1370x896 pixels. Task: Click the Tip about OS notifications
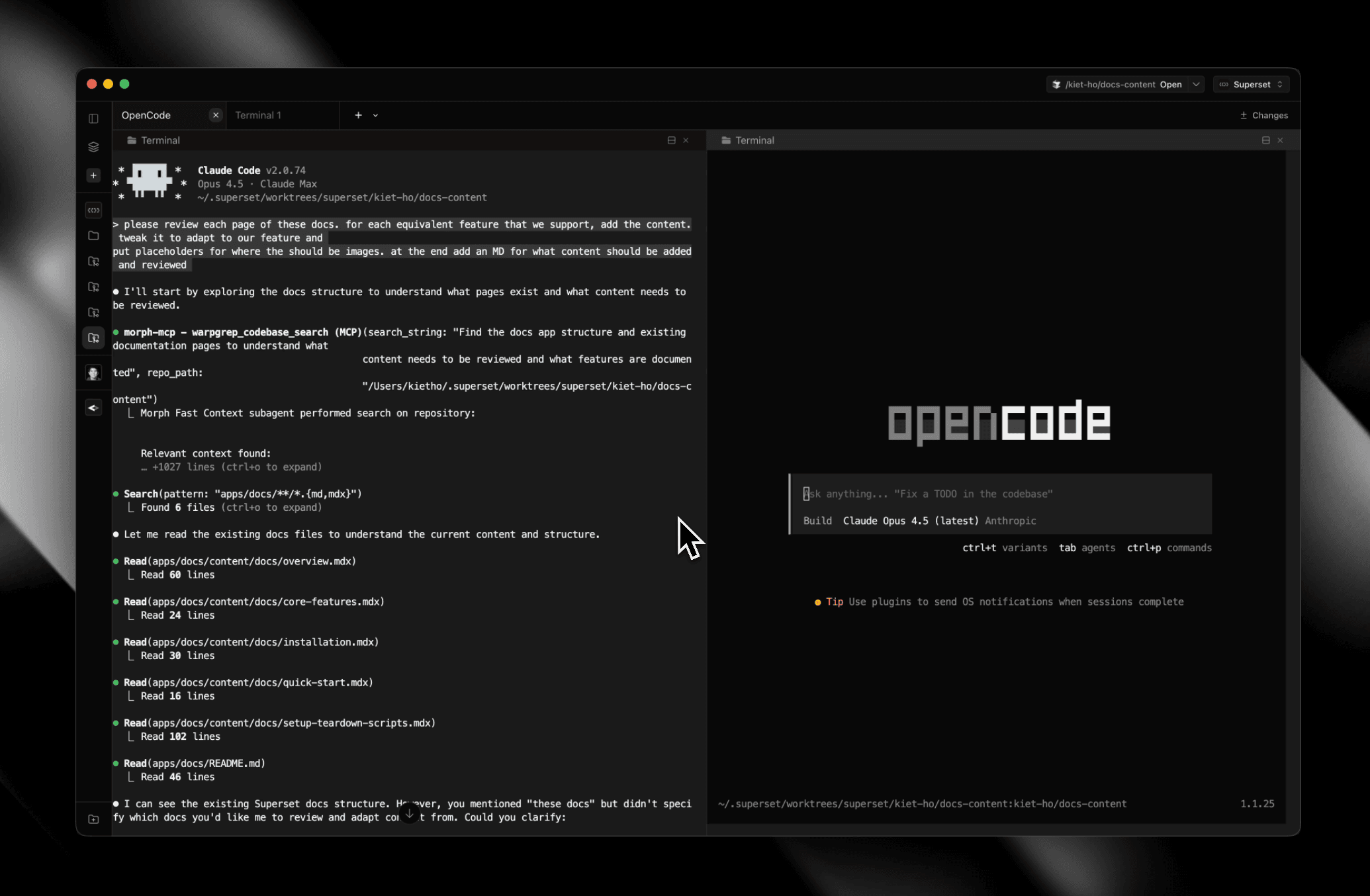(999, 602)
